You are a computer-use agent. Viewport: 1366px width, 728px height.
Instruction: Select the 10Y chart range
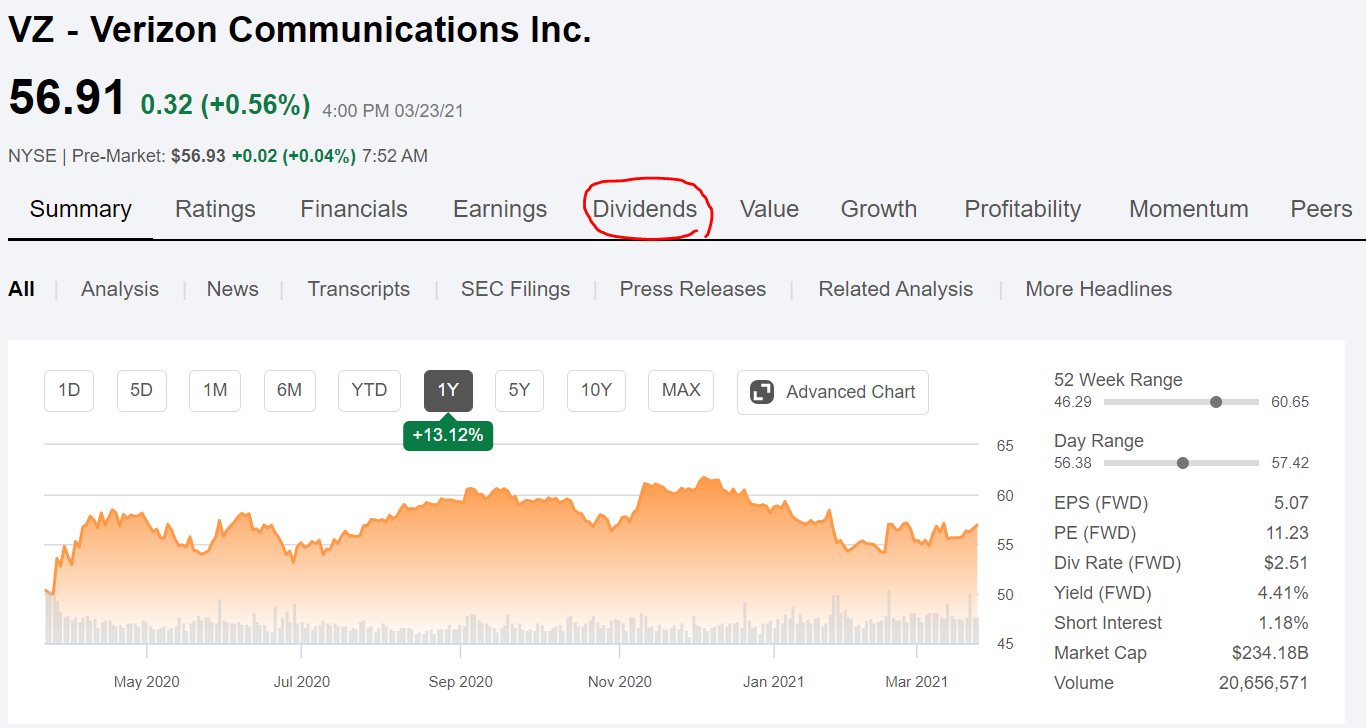coord(596,390)
